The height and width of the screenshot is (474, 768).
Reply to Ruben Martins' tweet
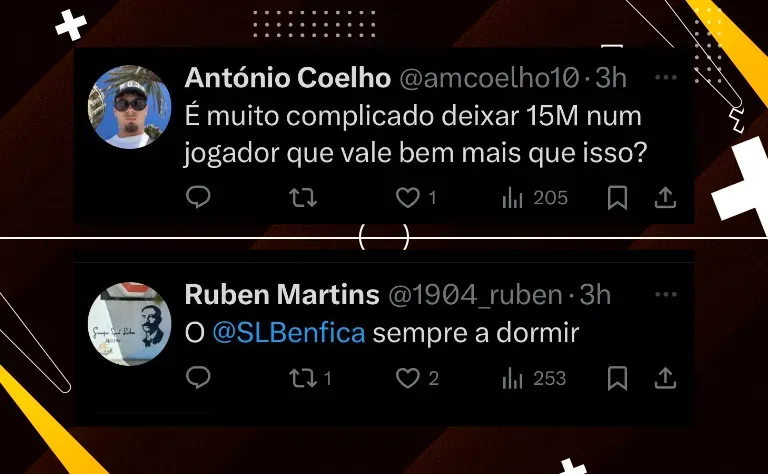[198, 378]
